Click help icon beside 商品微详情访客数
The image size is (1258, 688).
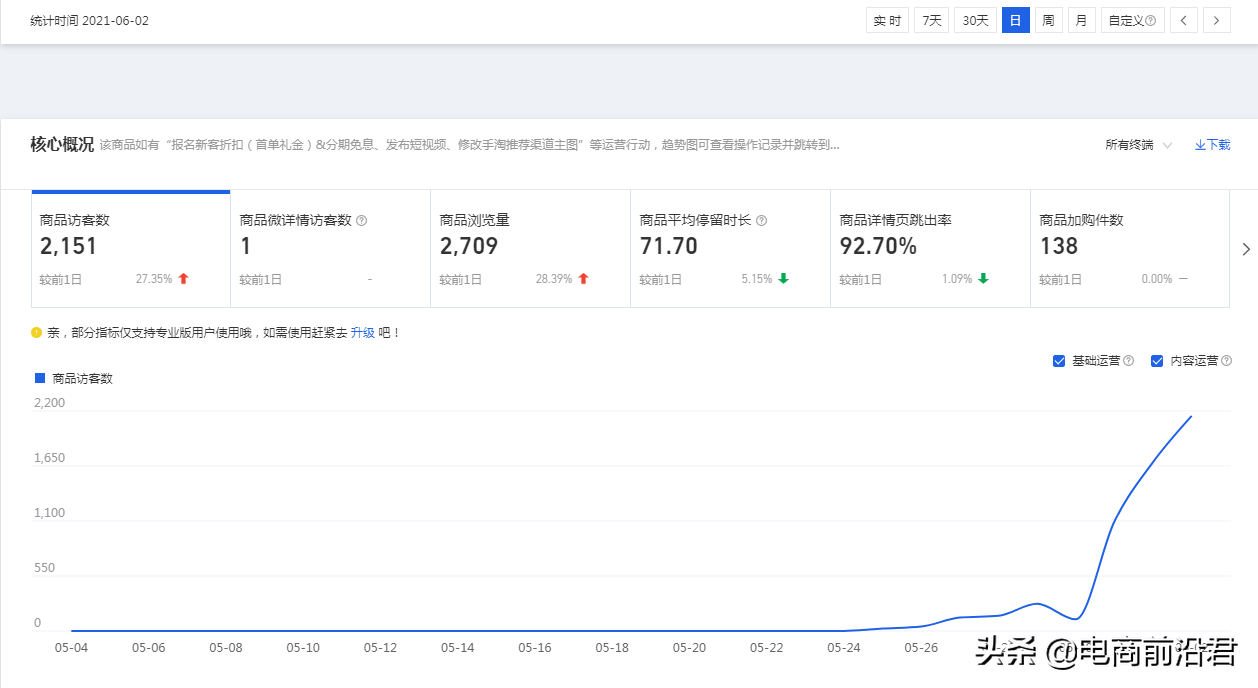pos(362,220)
